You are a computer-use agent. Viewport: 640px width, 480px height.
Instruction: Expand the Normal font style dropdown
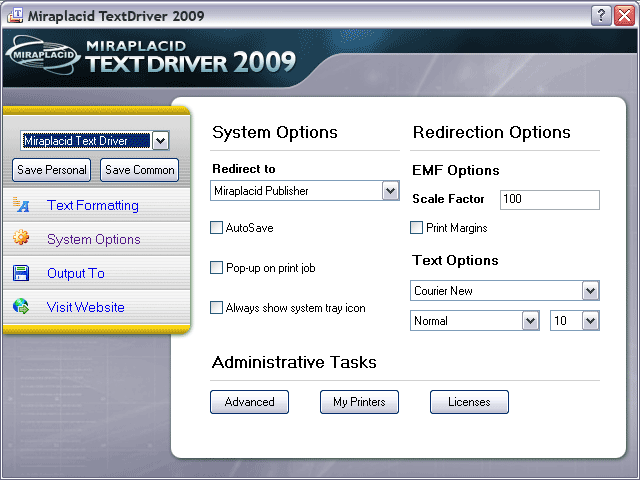[x=530, y=320]
